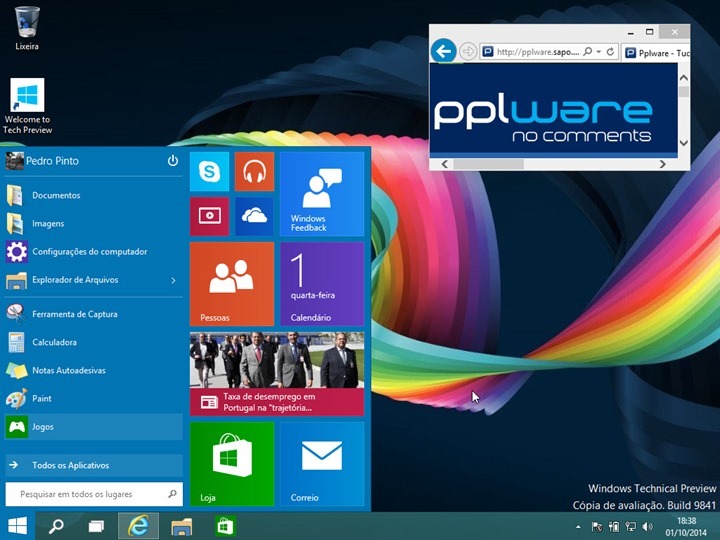Click the magnifier in the Start search box

pyautogui.click(x=172, y=494)
